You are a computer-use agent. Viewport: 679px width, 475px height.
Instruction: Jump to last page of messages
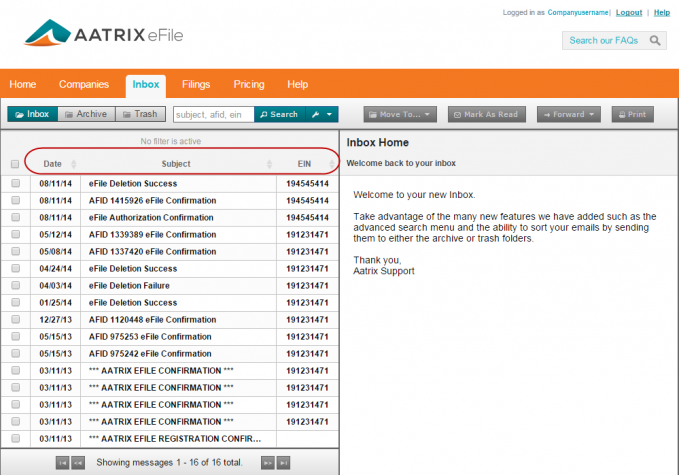pyautogui.click(x=283, y=462)
